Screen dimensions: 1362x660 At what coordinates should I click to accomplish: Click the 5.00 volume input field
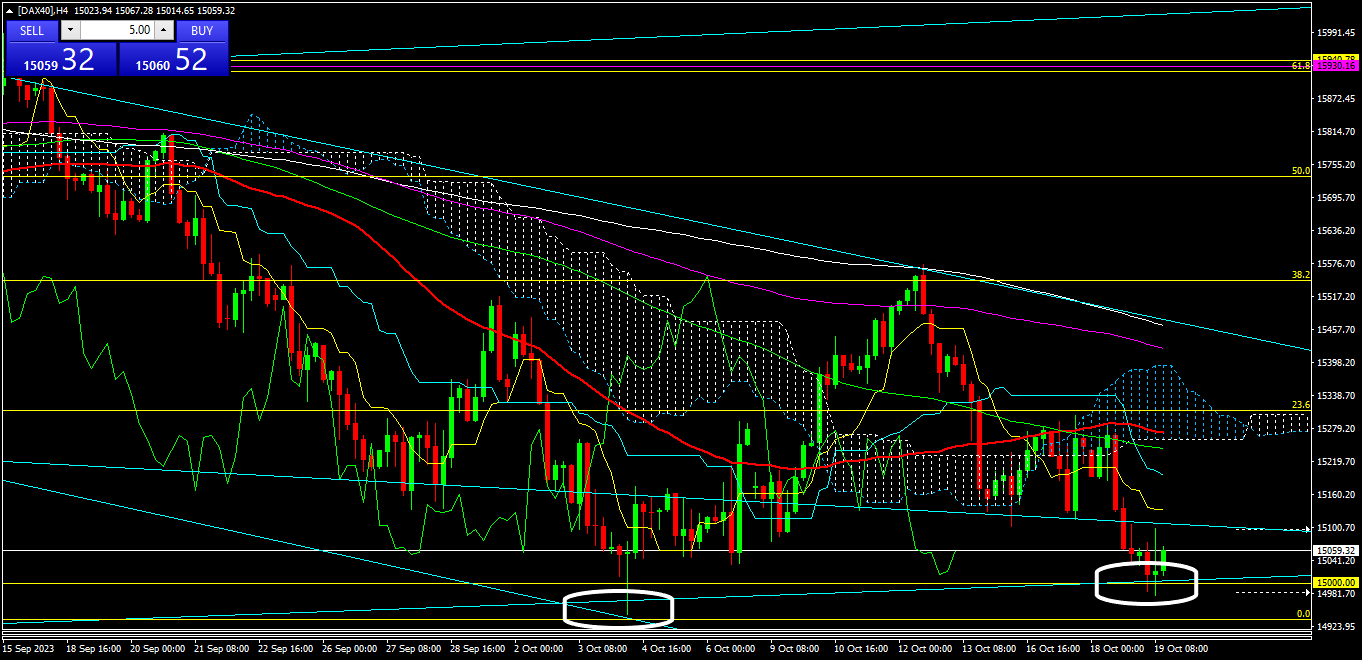click(116, 30)
